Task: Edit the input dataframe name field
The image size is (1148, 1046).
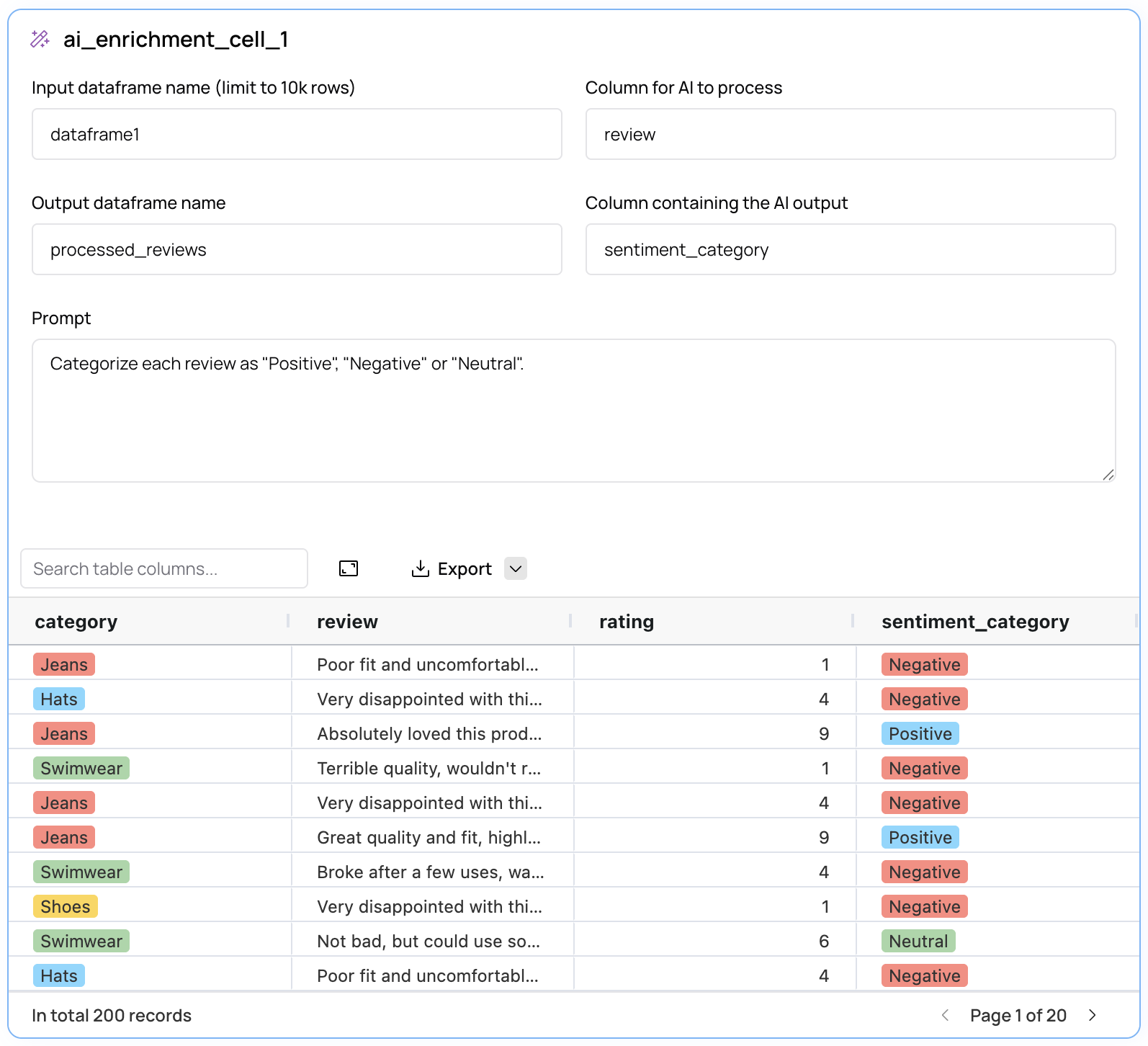Action: (x=297, y=134)
